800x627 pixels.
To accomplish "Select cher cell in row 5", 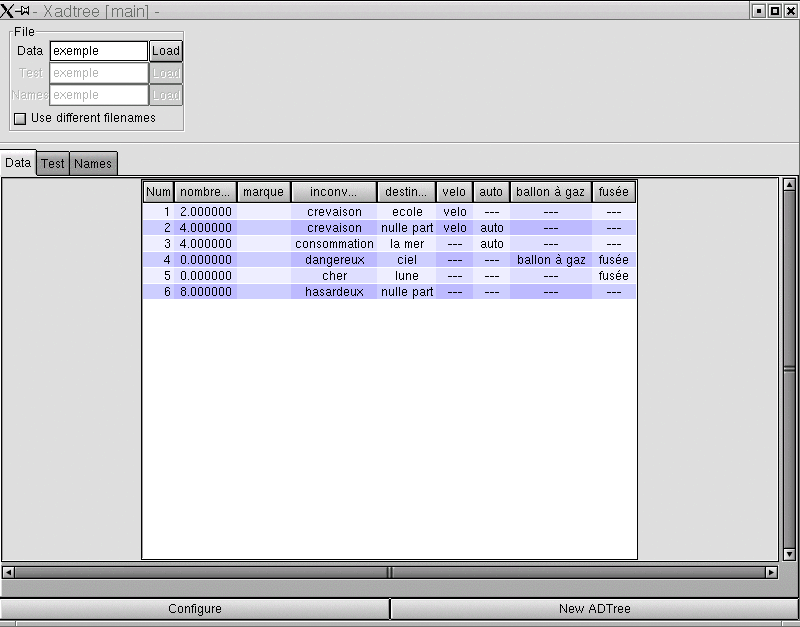I will pos(334,276).
